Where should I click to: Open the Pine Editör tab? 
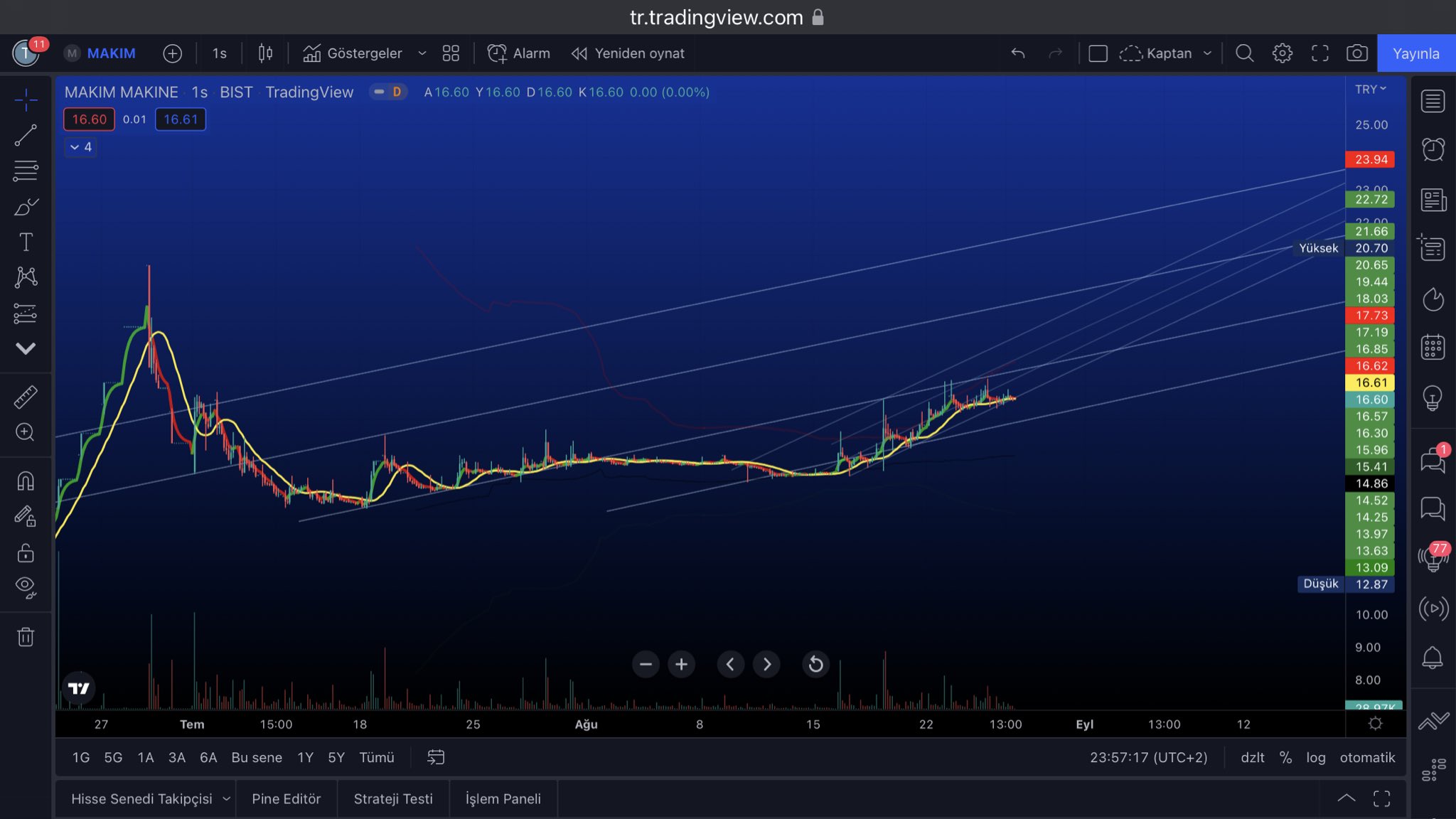[x=287, y=799]
